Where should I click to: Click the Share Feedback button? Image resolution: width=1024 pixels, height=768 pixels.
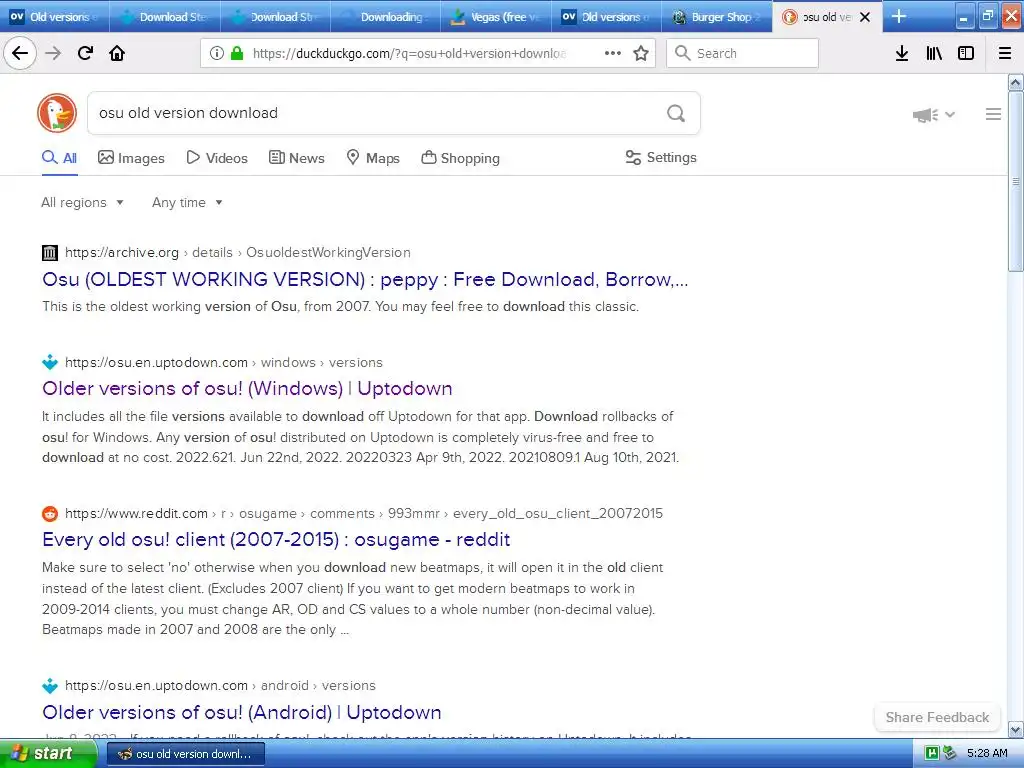(937, 717)
